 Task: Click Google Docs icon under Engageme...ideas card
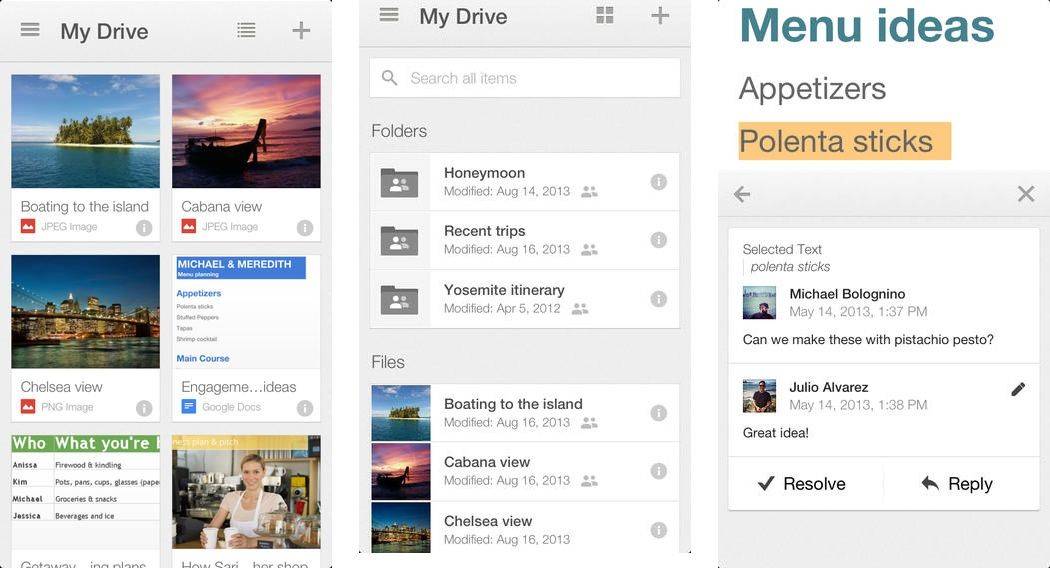point(189,407)
